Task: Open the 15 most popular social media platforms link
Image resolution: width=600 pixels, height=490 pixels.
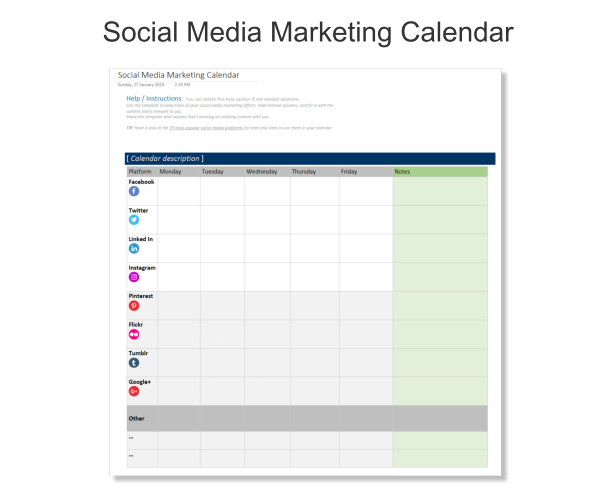Action: point(206,128)
